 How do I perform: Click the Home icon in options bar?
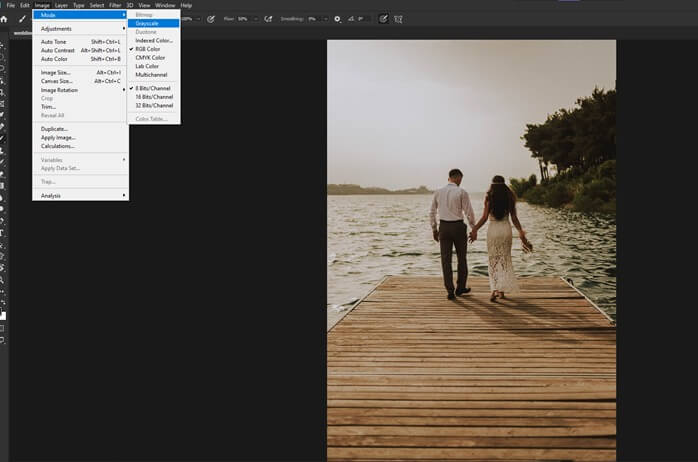point(4,18)
